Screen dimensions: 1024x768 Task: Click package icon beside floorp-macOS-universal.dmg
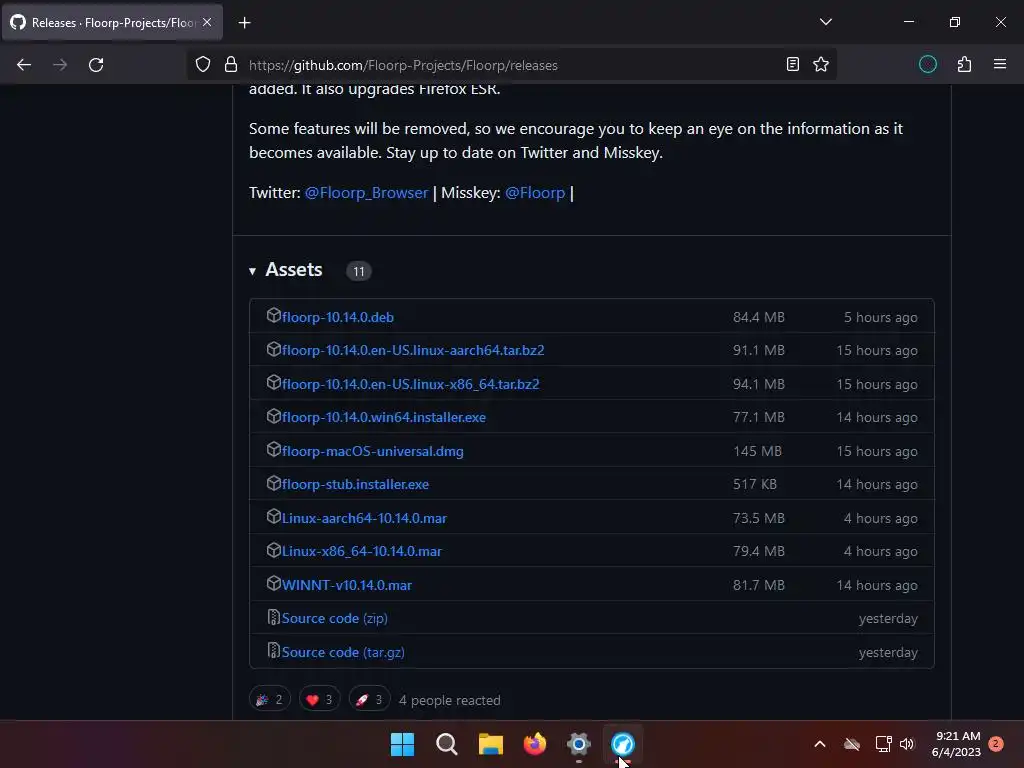[x=274, y=449]
